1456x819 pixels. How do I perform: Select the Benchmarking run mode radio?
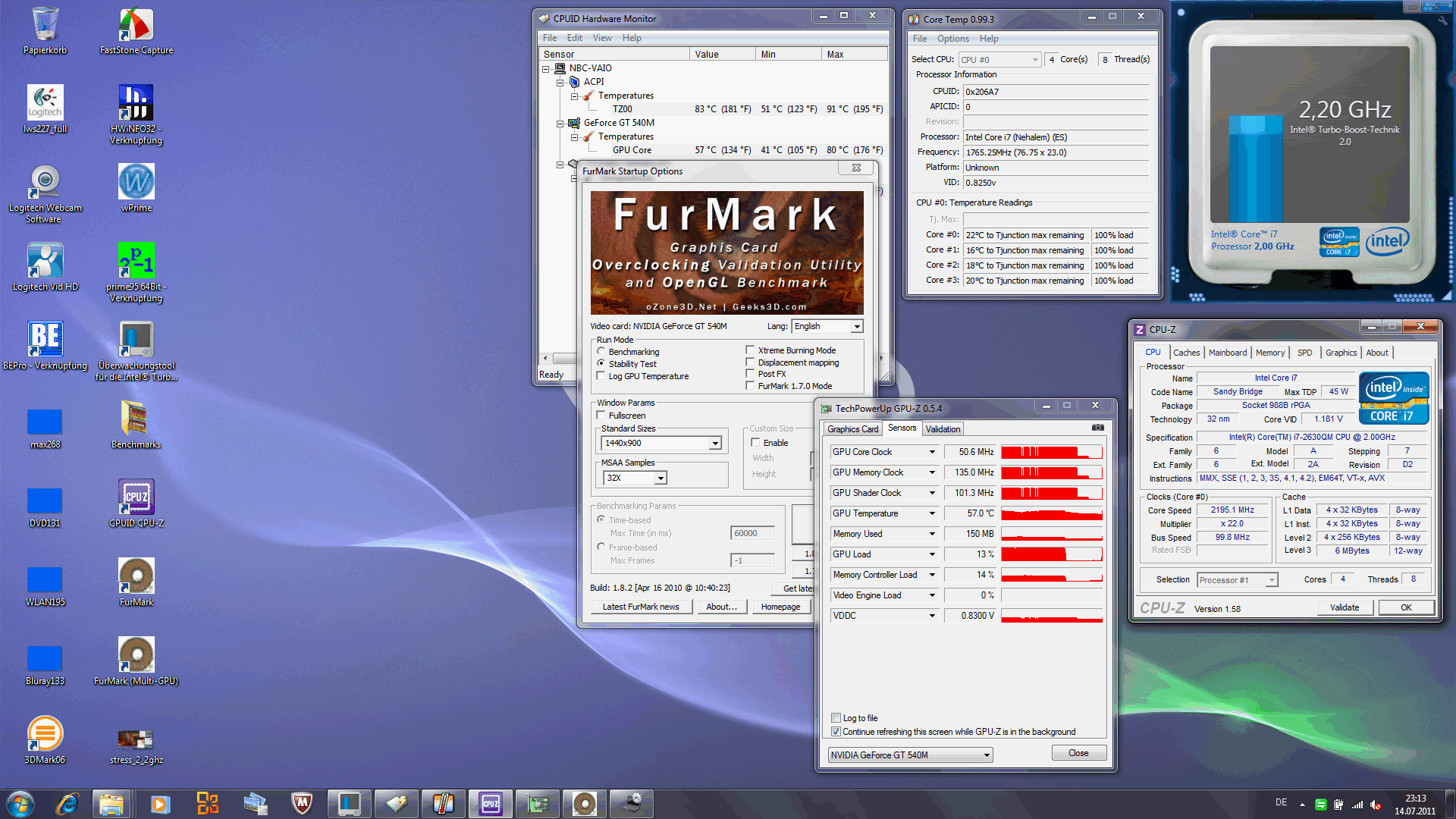pyautogui.click(x=601, y=352)
